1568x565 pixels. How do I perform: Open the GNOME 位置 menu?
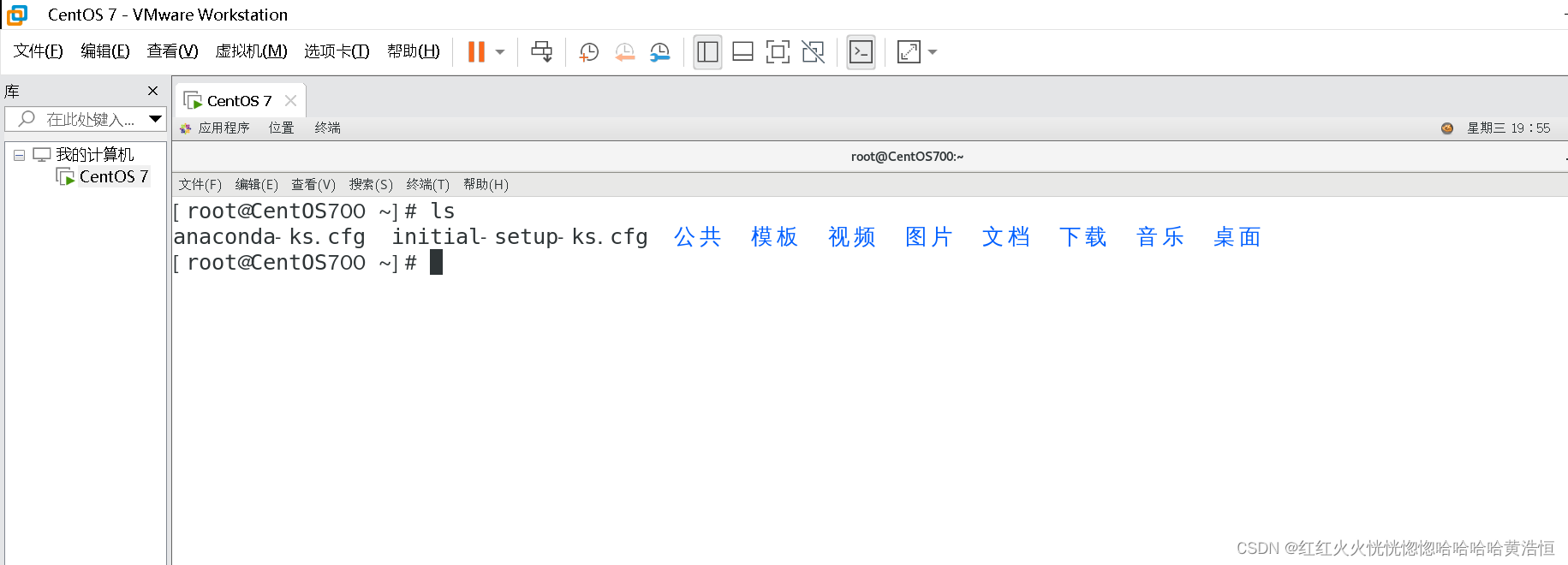tap(281, 128)
